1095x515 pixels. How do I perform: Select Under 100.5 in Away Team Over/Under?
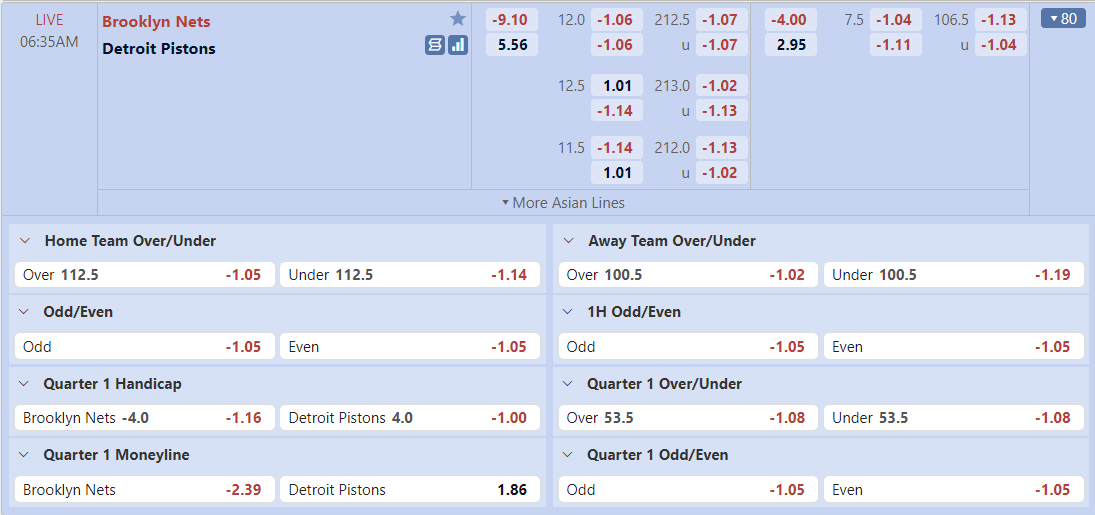[953, 274]
